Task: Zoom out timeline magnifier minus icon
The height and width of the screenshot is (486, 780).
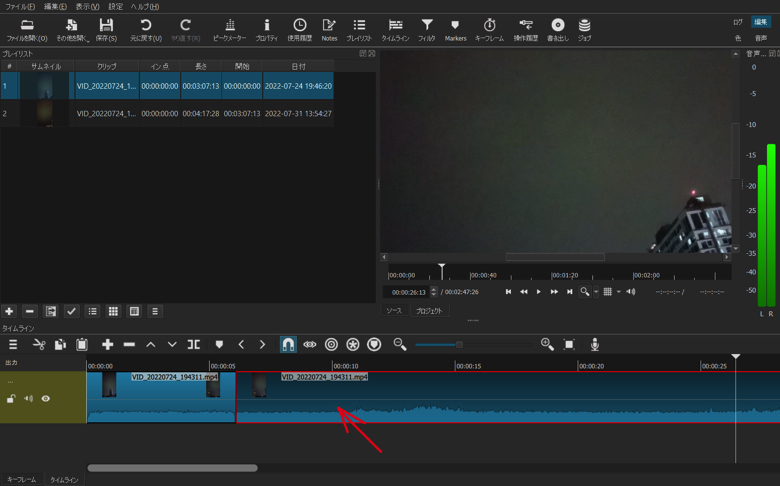Action: pyautogui.click(x=399, y=344)
